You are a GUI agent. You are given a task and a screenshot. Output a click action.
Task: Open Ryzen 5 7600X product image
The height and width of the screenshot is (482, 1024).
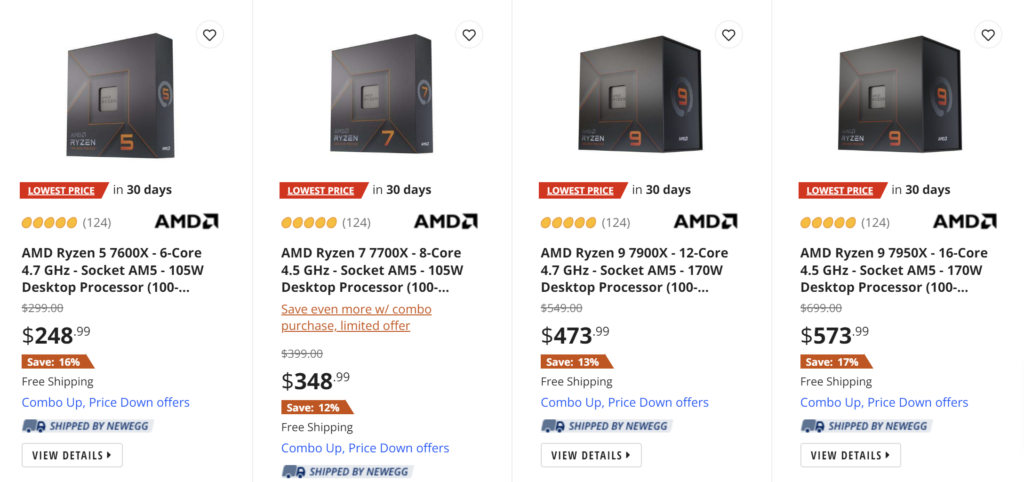(x=120, y=92)
